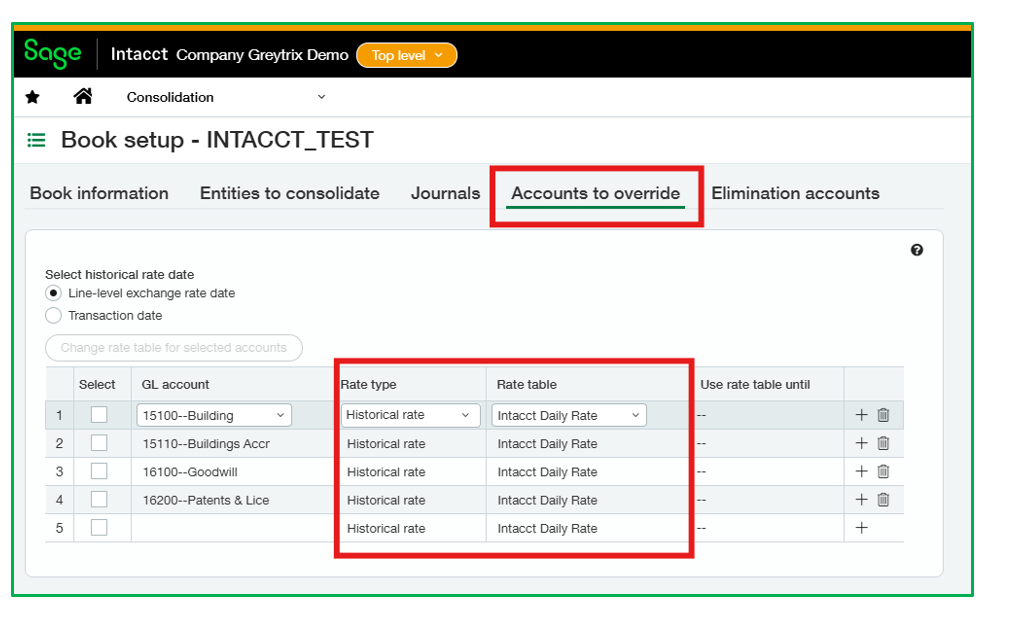Click Intacct Daily Rate in Buildings Accr row
1017x624 pixels.
tap(547, 444)
